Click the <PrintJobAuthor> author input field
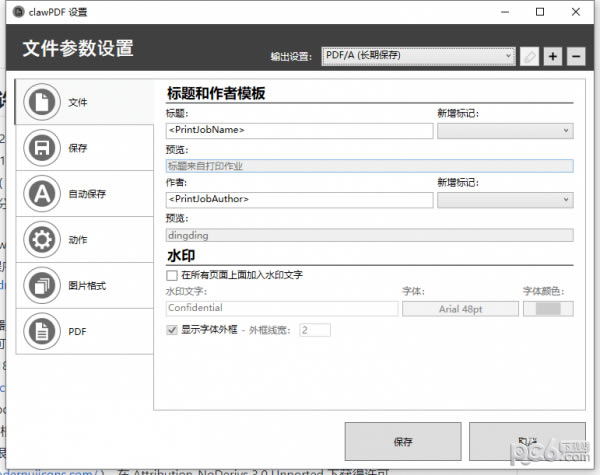The height and width of the screenshot is (475, 600). tap(299, 200)
